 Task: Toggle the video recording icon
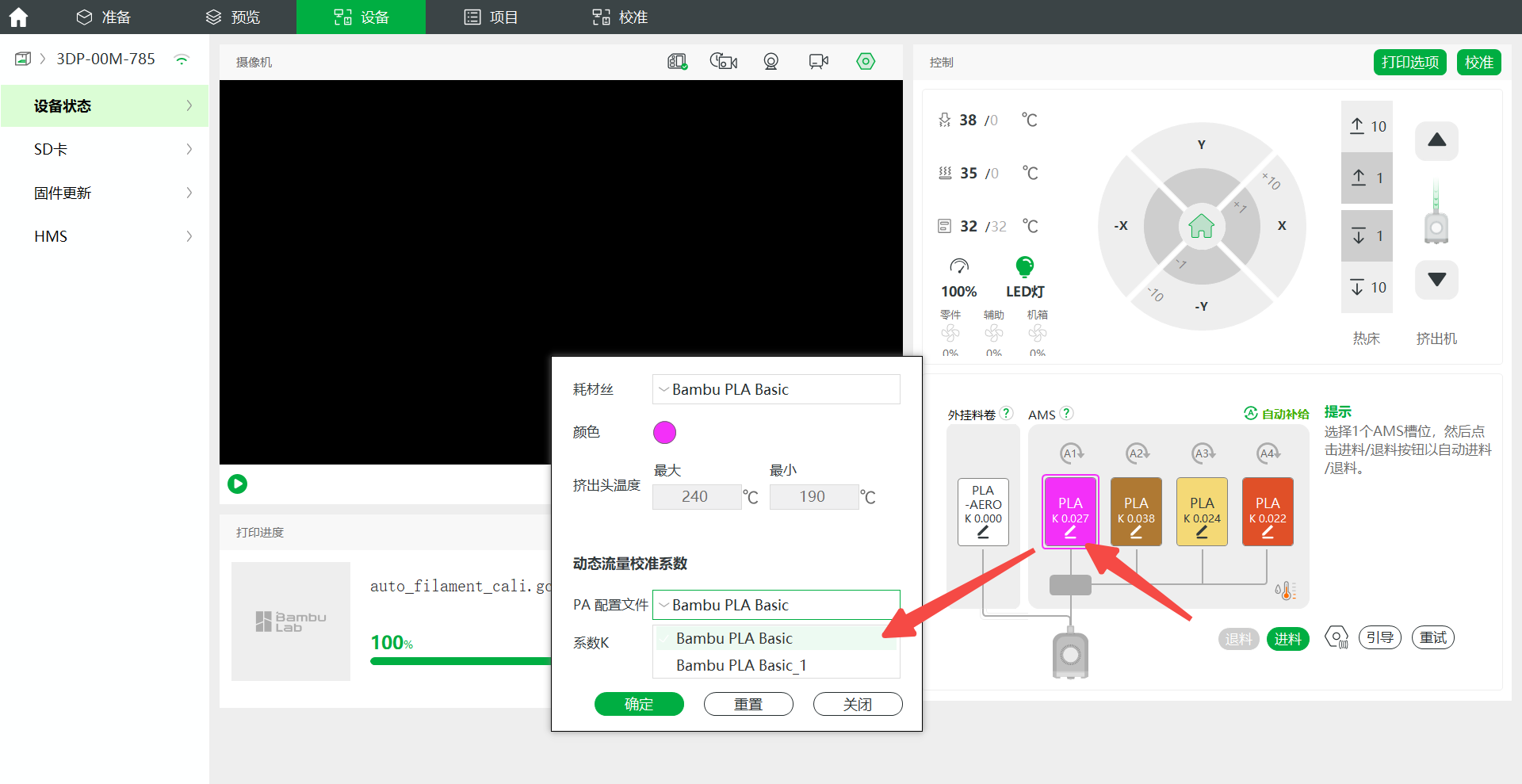[818, 61]
